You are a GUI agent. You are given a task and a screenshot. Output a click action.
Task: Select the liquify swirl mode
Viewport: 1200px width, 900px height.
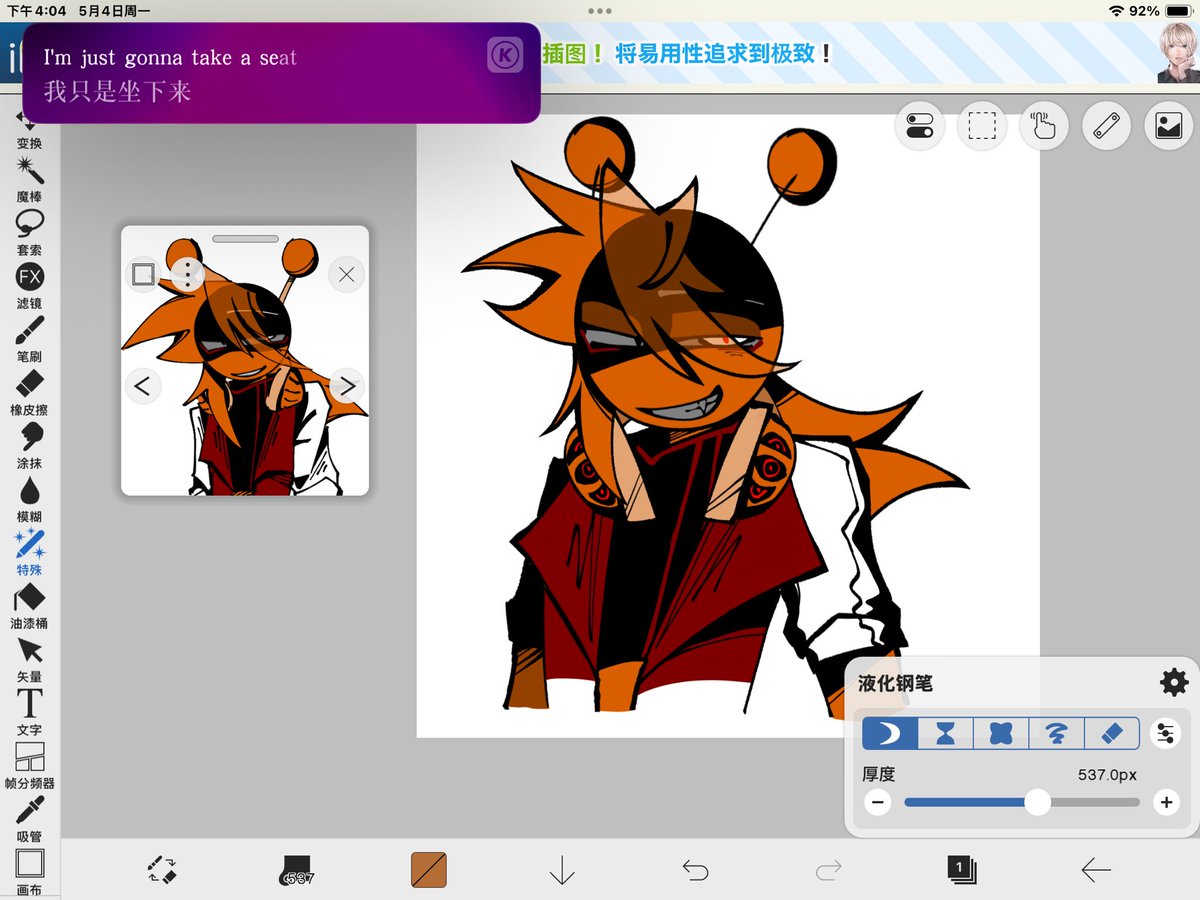point(1056,734)
